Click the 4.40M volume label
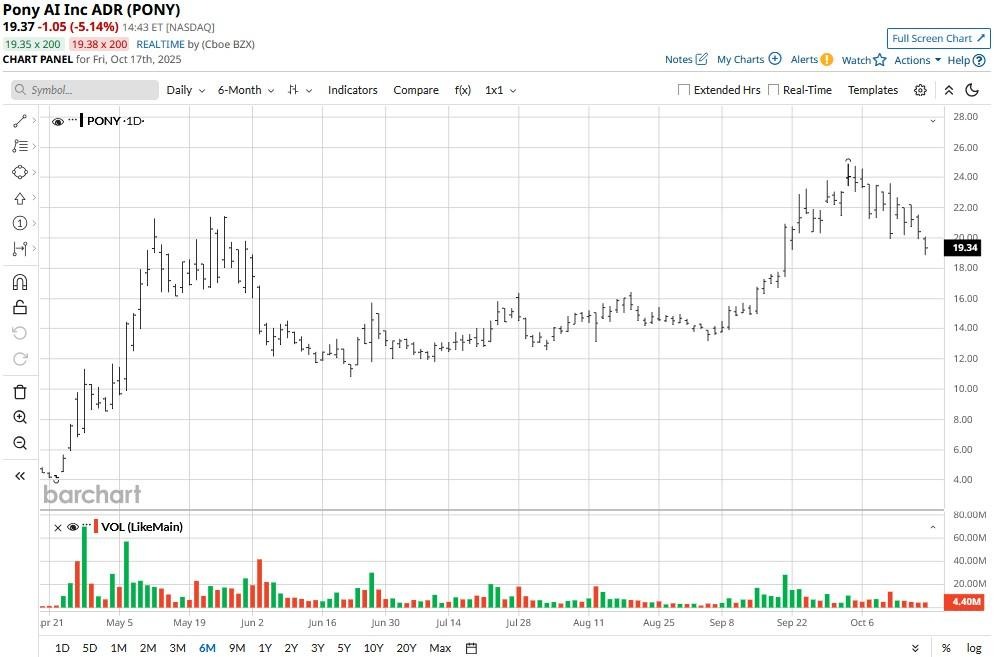This screenshot has width=994, height=657. pyautogui.click(x=964, y=601)
